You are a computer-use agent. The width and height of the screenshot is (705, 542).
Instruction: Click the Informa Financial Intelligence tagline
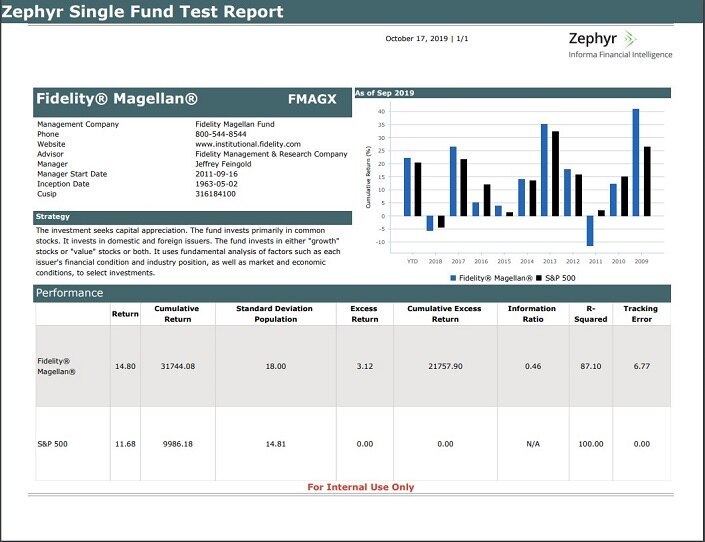pos(620,54)
